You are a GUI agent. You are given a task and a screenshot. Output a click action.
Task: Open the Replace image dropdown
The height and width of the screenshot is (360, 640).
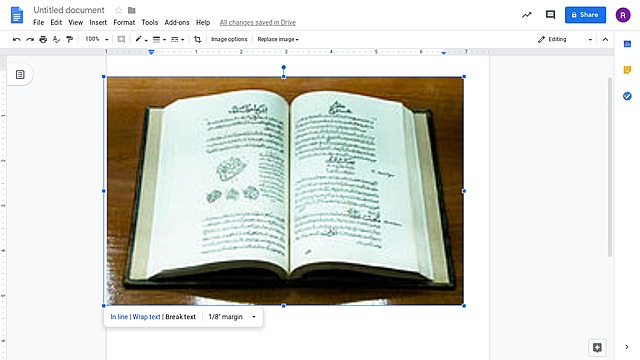pyautogui.click(x=278, y=39)
